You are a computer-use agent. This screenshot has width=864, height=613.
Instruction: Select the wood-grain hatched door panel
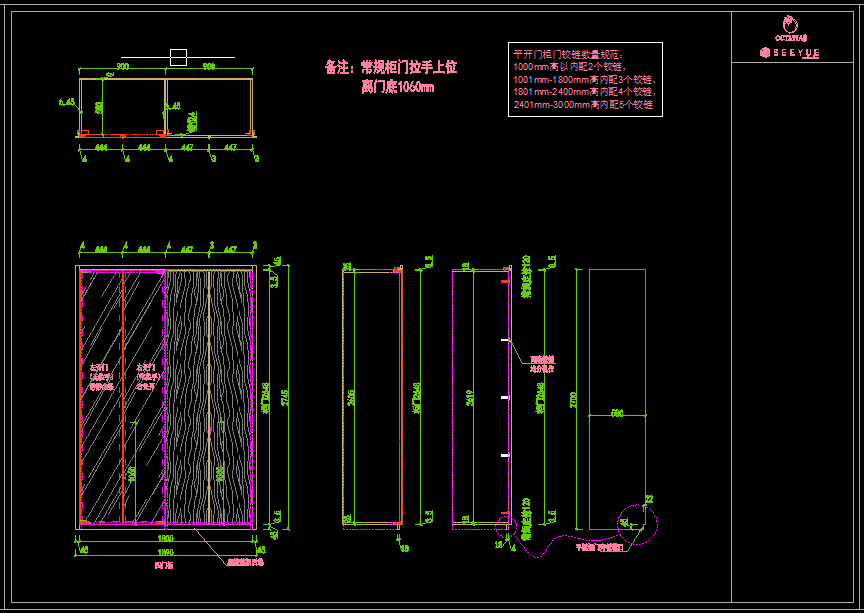click(209, 397)
